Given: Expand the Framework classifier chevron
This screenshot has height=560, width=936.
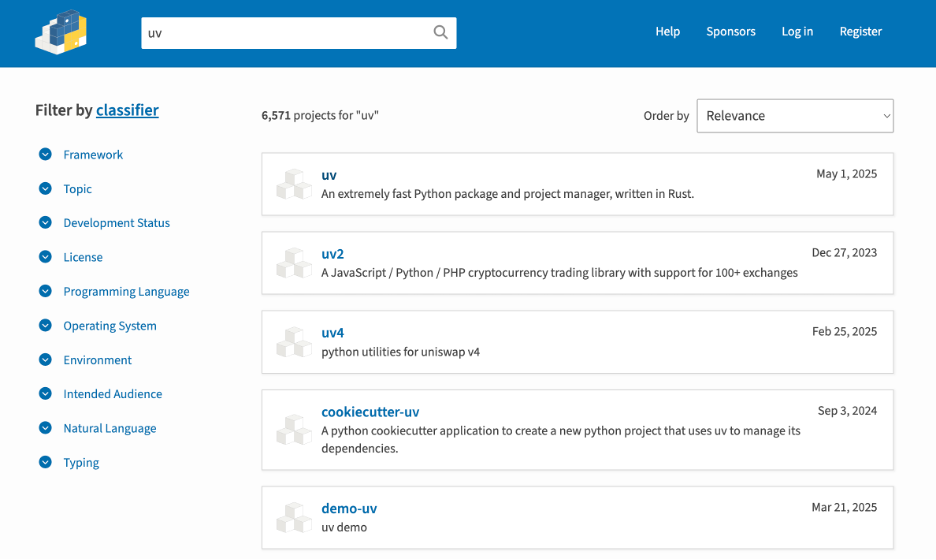Looking at the screenshot, I should (x=45, y=154).
